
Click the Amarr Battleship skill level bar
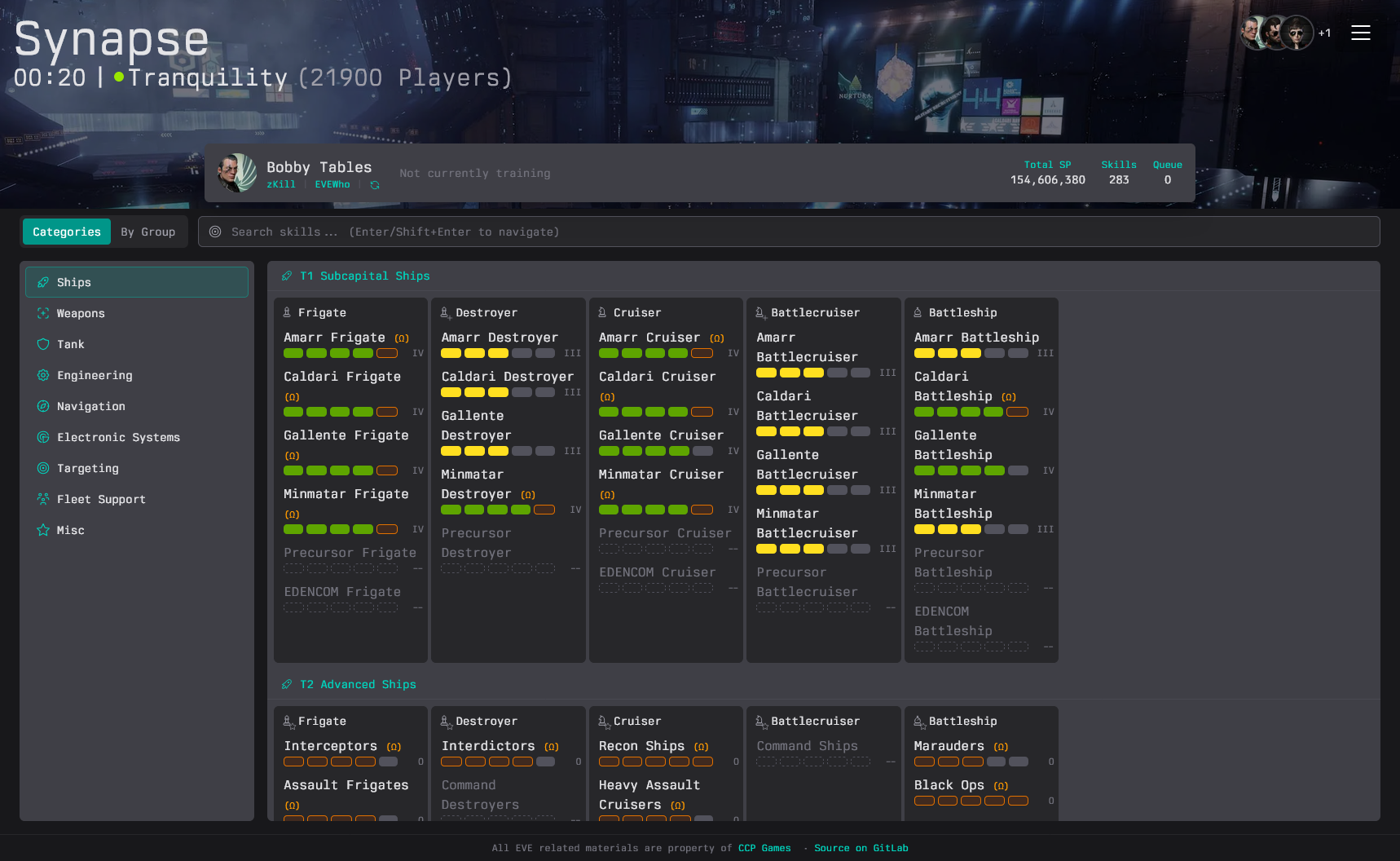click(971, 353)
